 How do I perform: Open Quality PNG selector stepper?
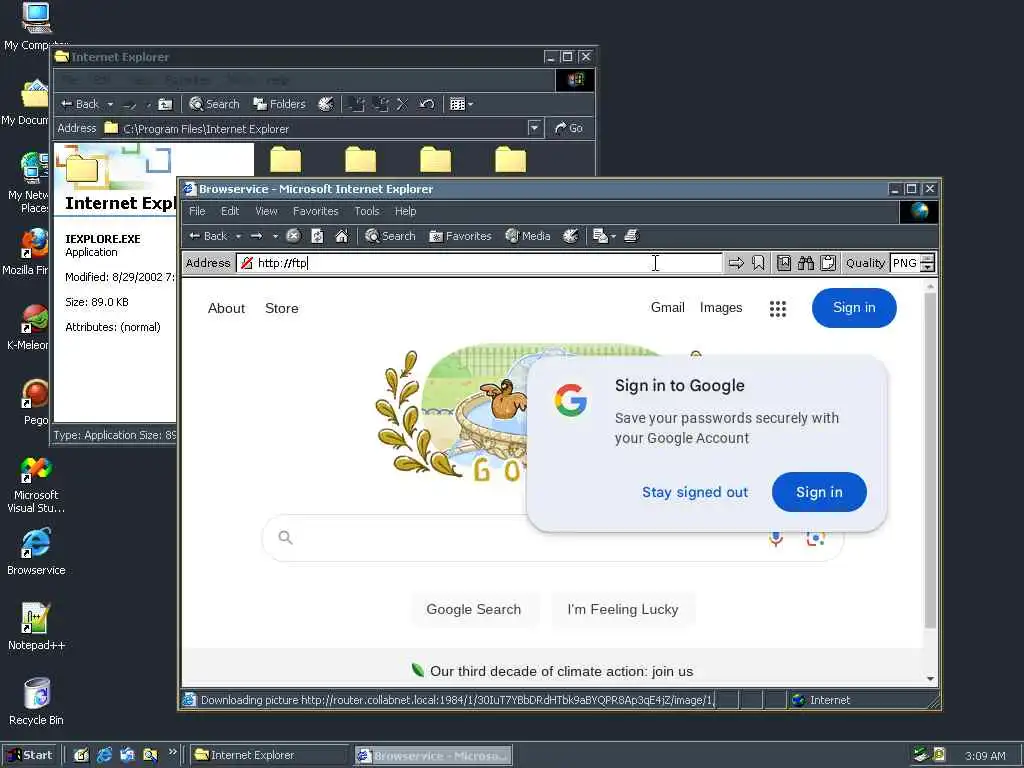(927, 263)
